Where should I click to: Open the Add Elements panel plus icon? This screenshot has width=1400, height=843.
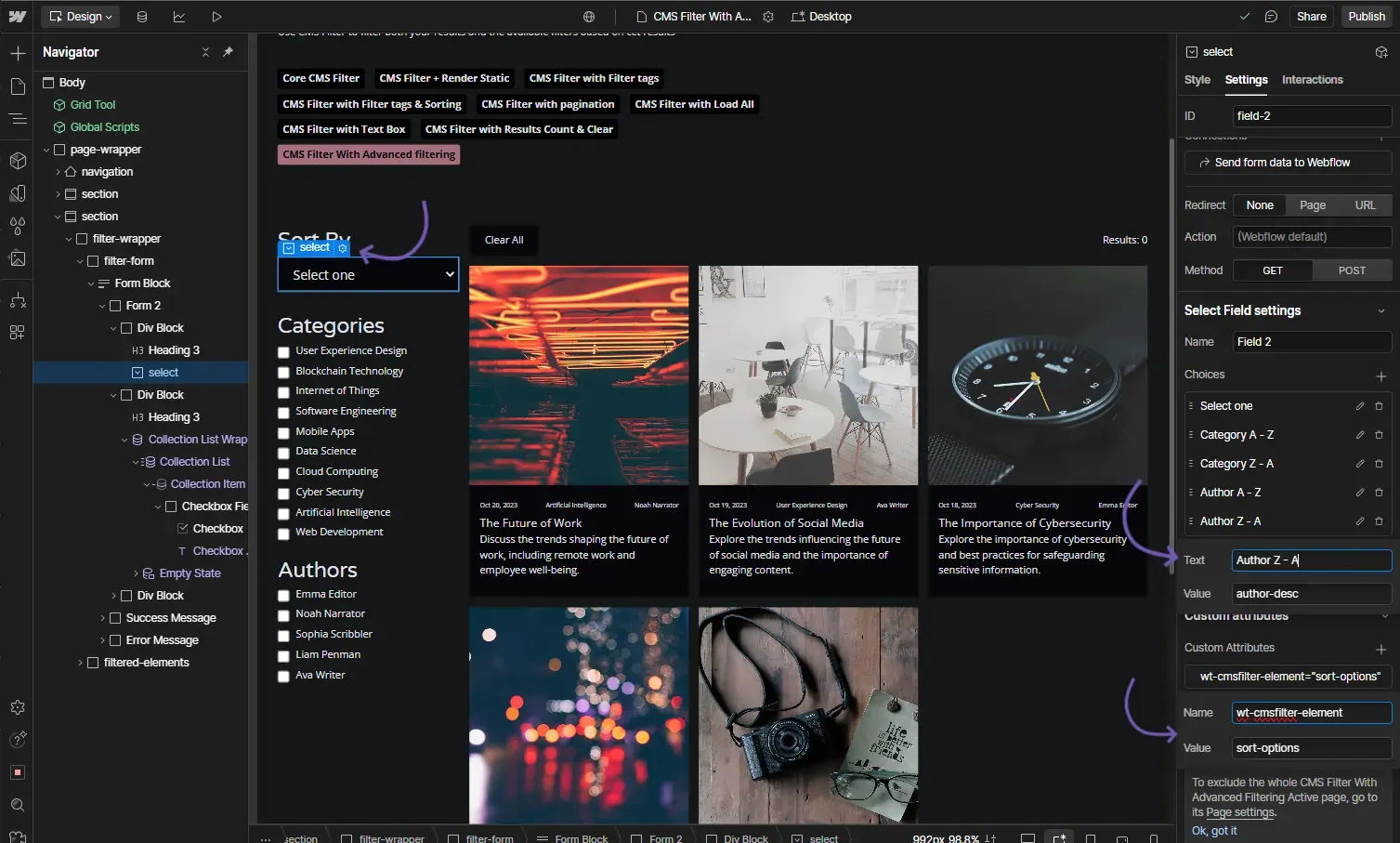(18, 53)
